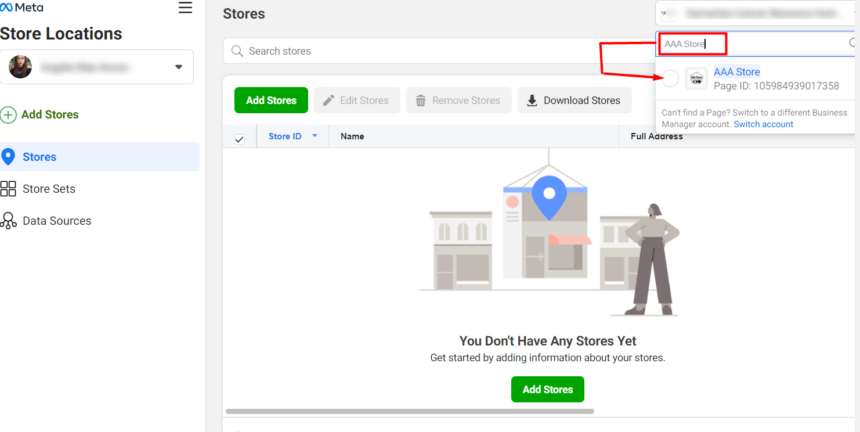Click the magnifier icon in Search stores
This screenshot has width=860, height=432.
(237, 51)
